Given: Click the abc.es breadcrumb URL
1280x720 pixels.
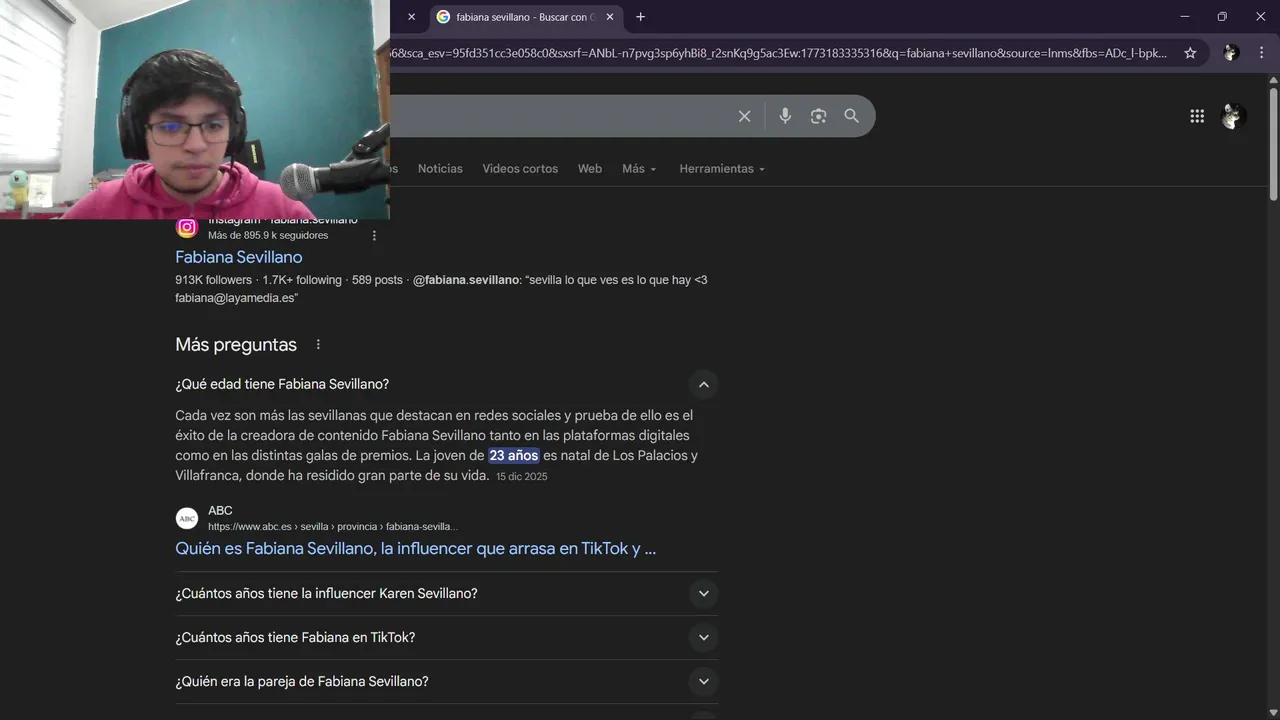Looking at the screenshot, I should 333,527.
